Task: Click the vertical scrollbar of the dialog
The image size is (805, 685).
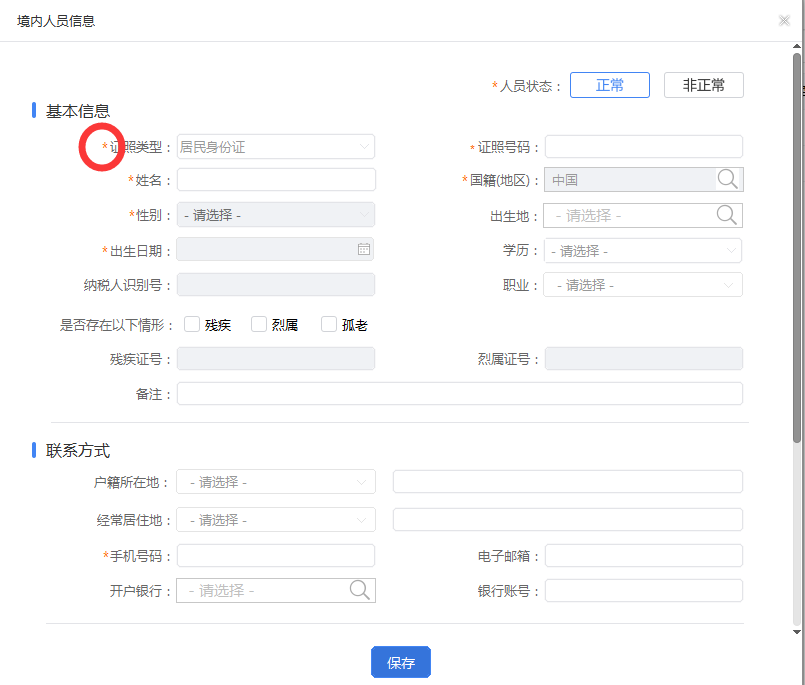Action: [x=797, y=250]
